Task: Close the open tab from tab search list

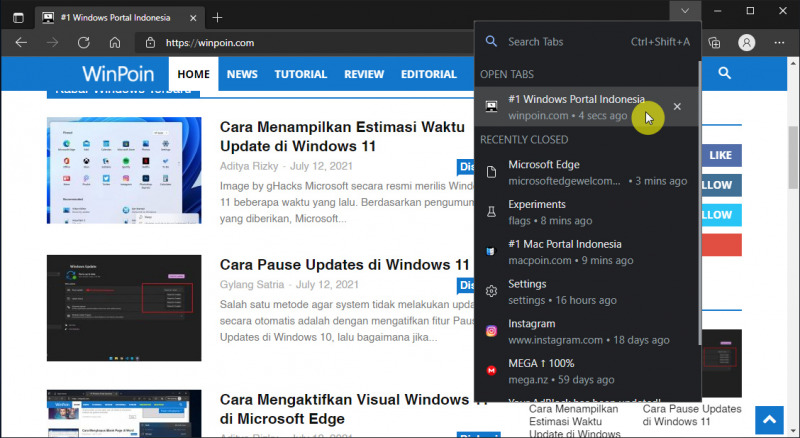Action: click(677, 106)
